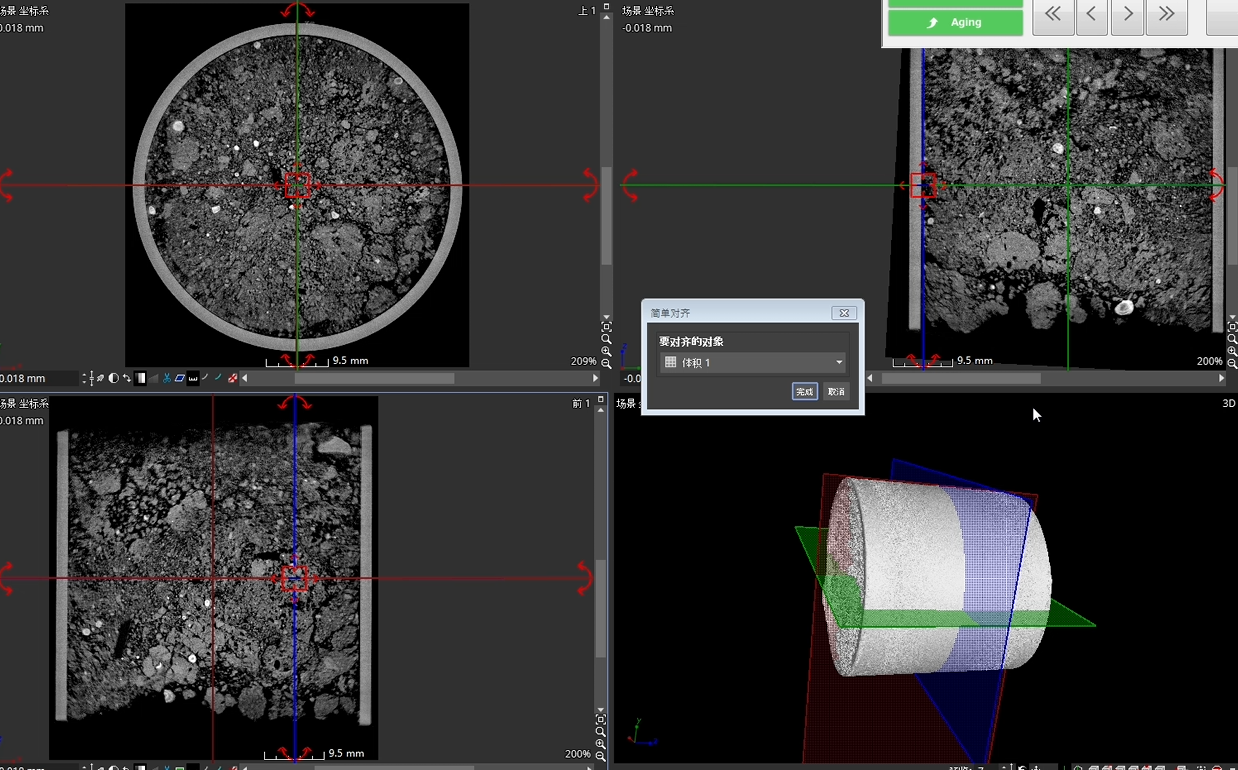
Task: Click the top-right view horizontal slice scrollbar
Action: pyautogui.click(x=960, y=379)
